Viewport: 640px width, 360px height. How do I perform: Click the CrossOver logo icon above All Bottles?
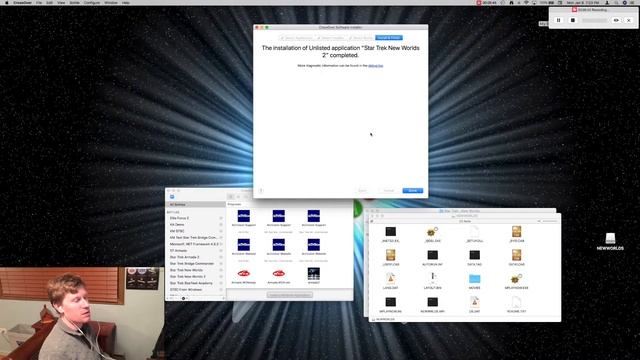tap(172, 197)
